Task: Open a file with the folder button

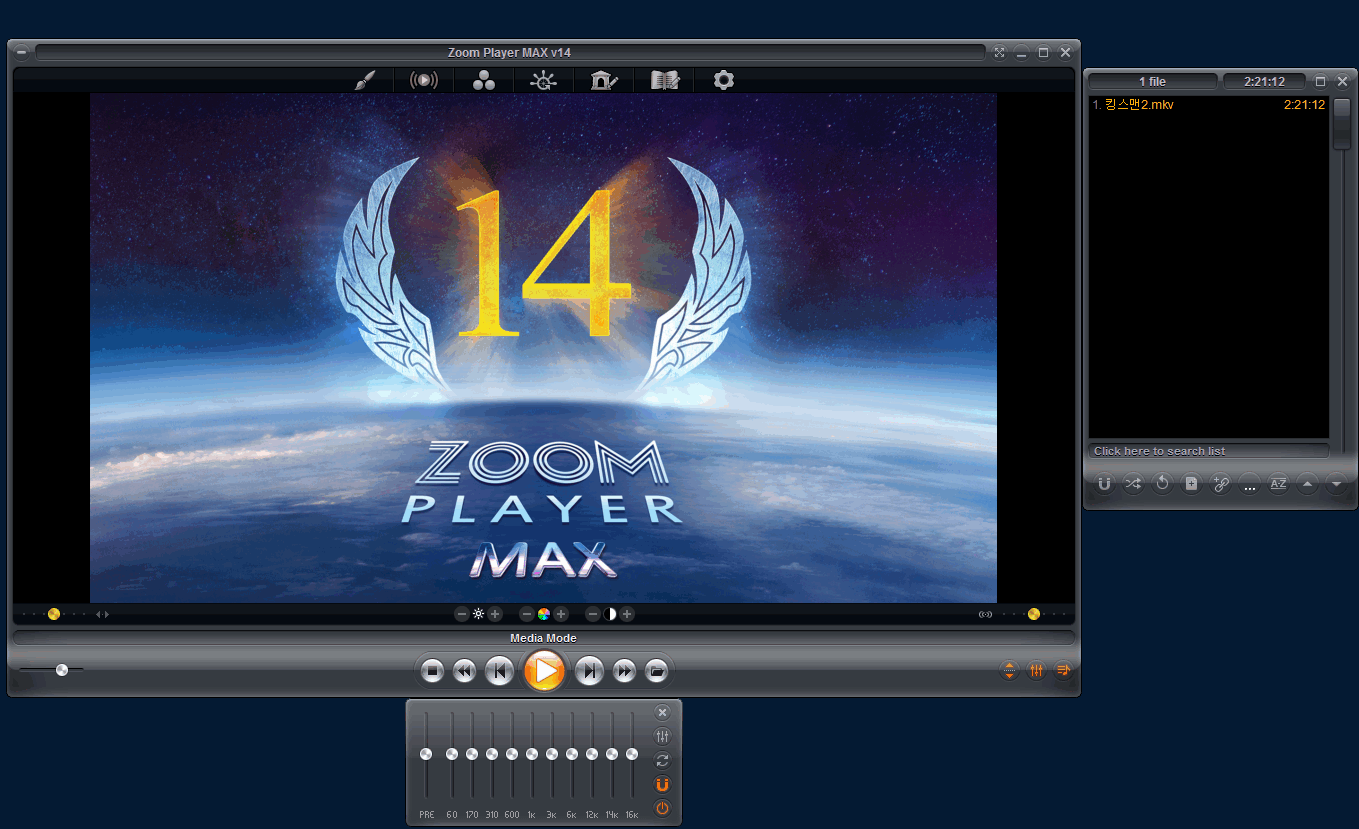Action: pos(656,671)
